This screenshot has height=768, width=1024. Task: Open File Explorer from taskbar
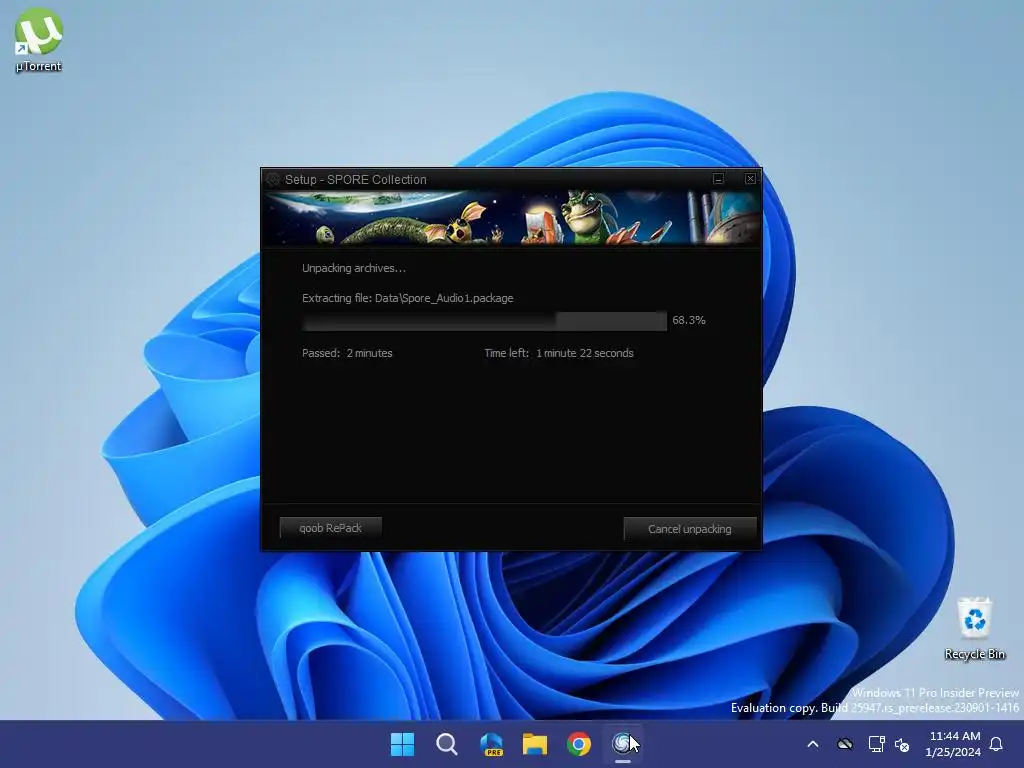click(x=535, y=744)
